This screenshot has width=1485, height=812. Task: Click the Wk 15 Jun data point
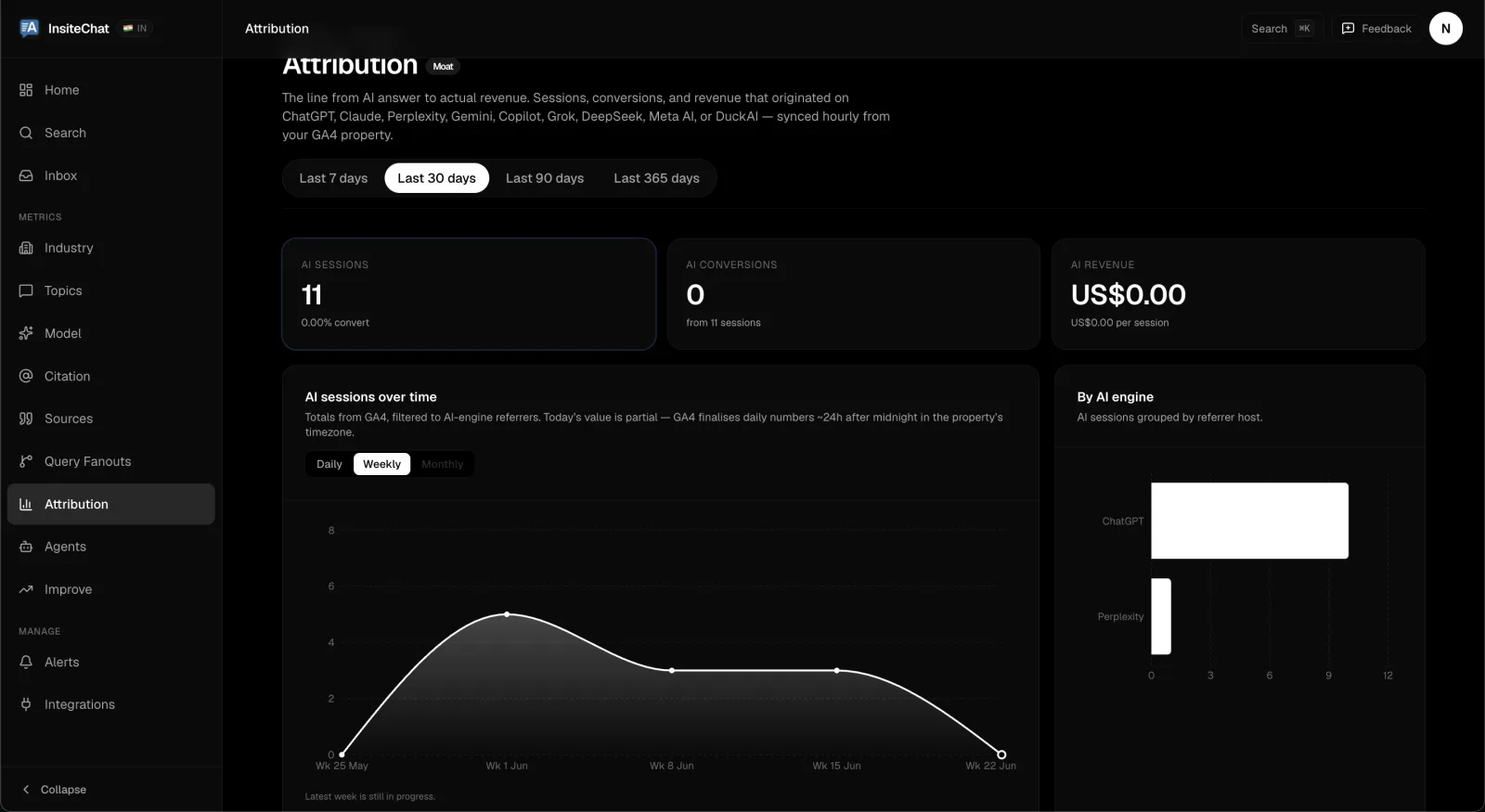click(x=836, y=670)
